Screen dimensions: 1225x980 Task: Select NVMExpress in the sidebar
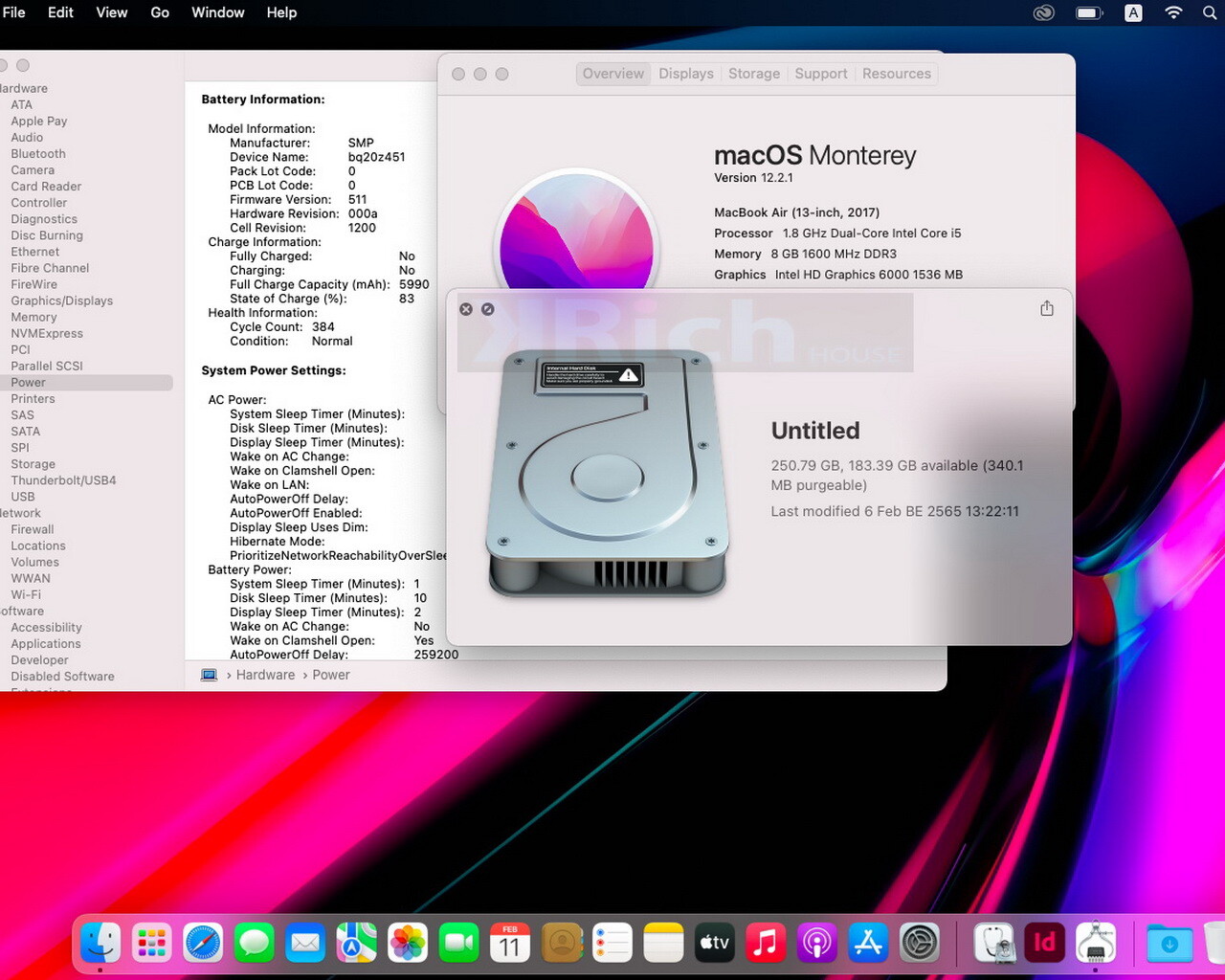click(47, 334)
